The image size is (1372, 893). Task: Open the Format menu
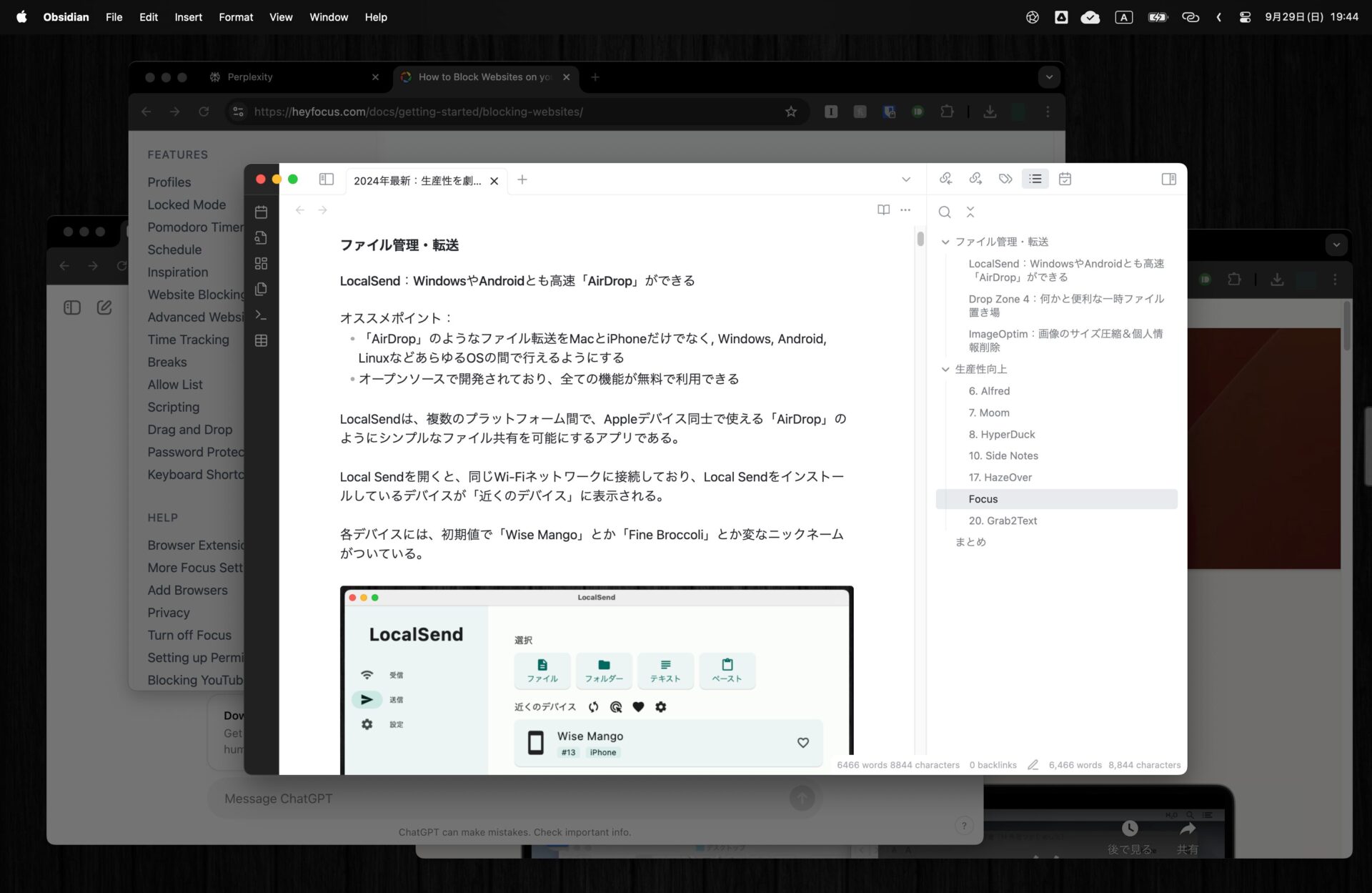click(x=236, y=17)
